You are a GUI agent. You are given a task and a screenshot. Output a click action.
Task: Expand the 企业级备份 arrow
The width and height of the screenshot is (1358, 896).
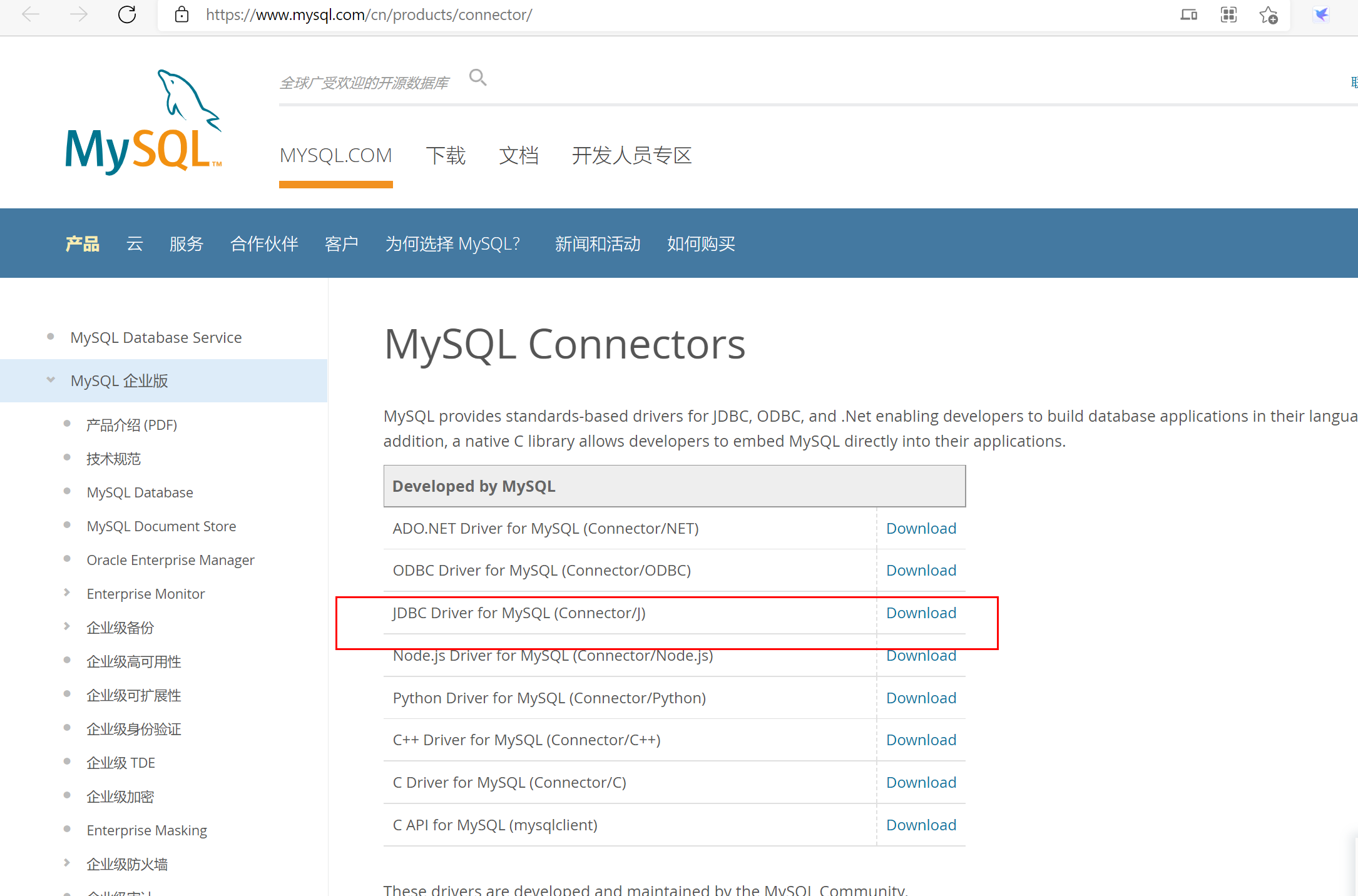(67, 626)
